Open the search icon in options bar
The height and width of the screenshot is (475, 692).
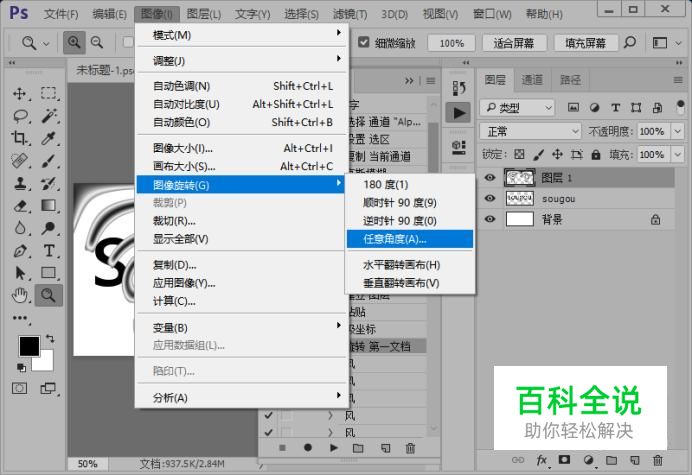click(630, 43)
